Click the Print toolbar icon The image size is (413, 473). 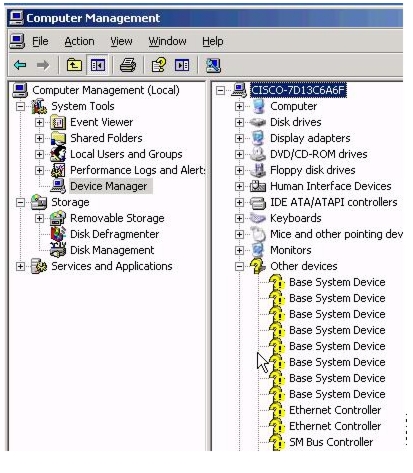[x=128, y=65]
